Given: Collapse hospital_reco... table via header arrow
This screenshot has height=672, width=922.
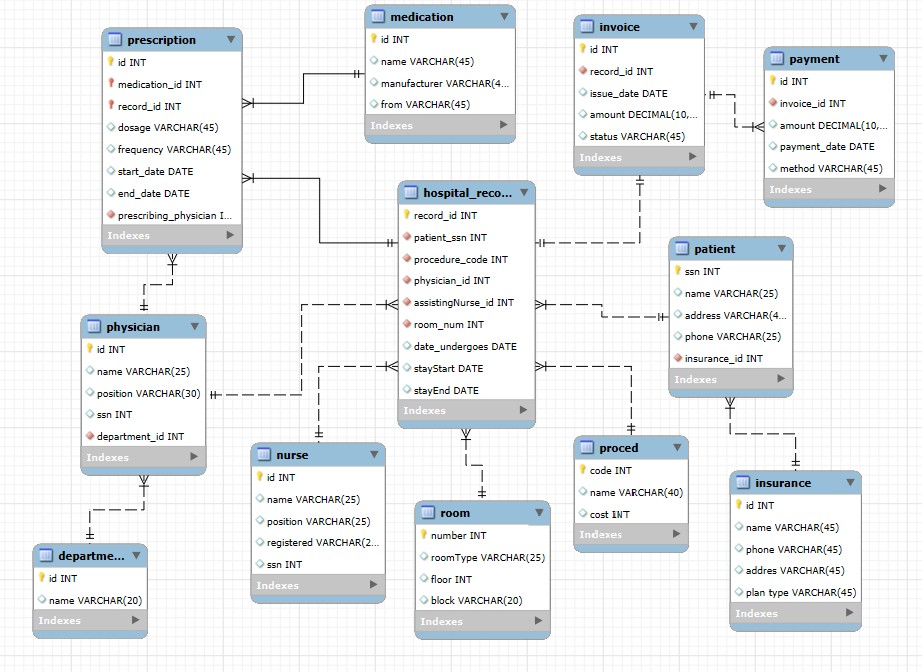Looking at the screenshot, I should (524, 192).
